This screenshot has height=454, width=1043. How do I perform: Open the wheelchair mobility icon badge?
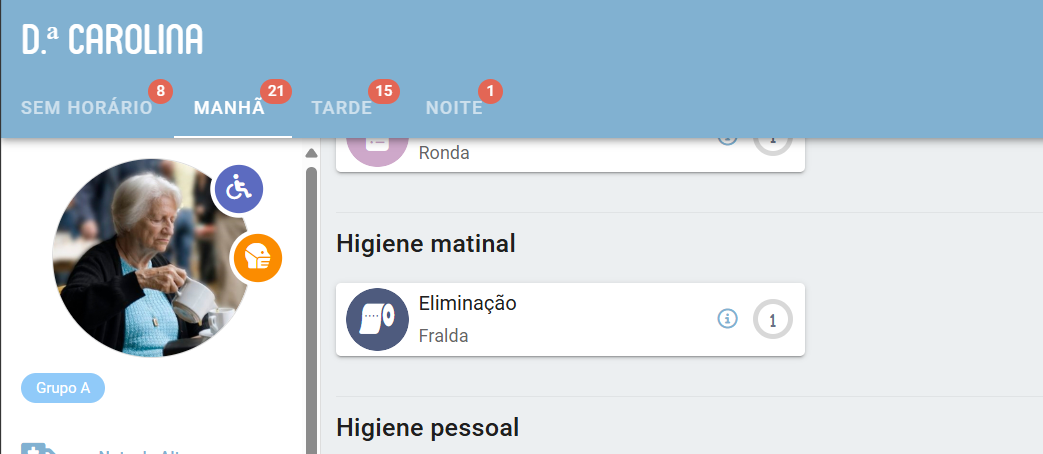click(x=238, y=189)
